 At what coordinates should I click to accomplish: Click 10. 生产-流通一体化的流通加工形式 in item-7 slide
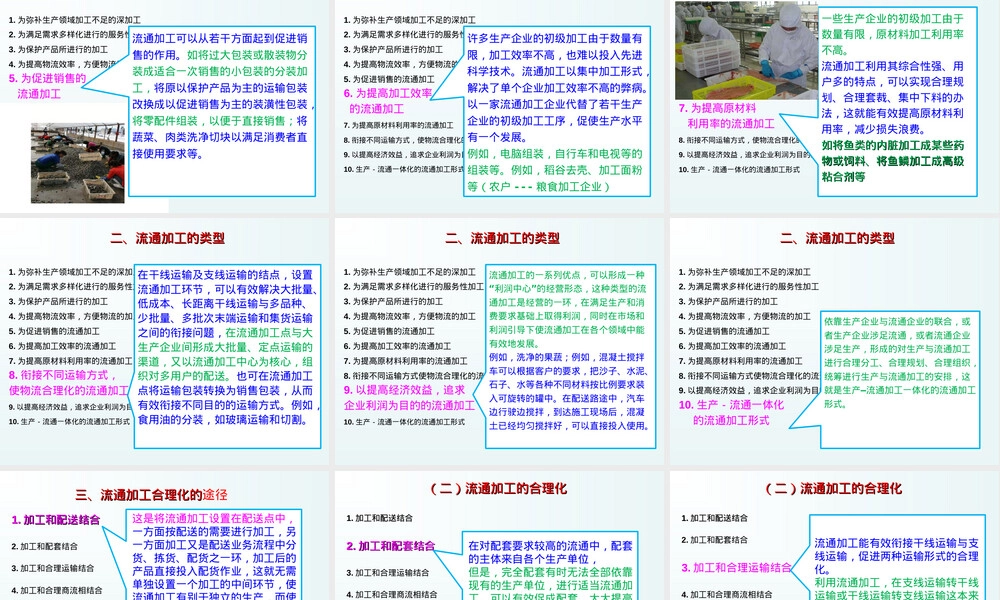click(x=739, y=169)
